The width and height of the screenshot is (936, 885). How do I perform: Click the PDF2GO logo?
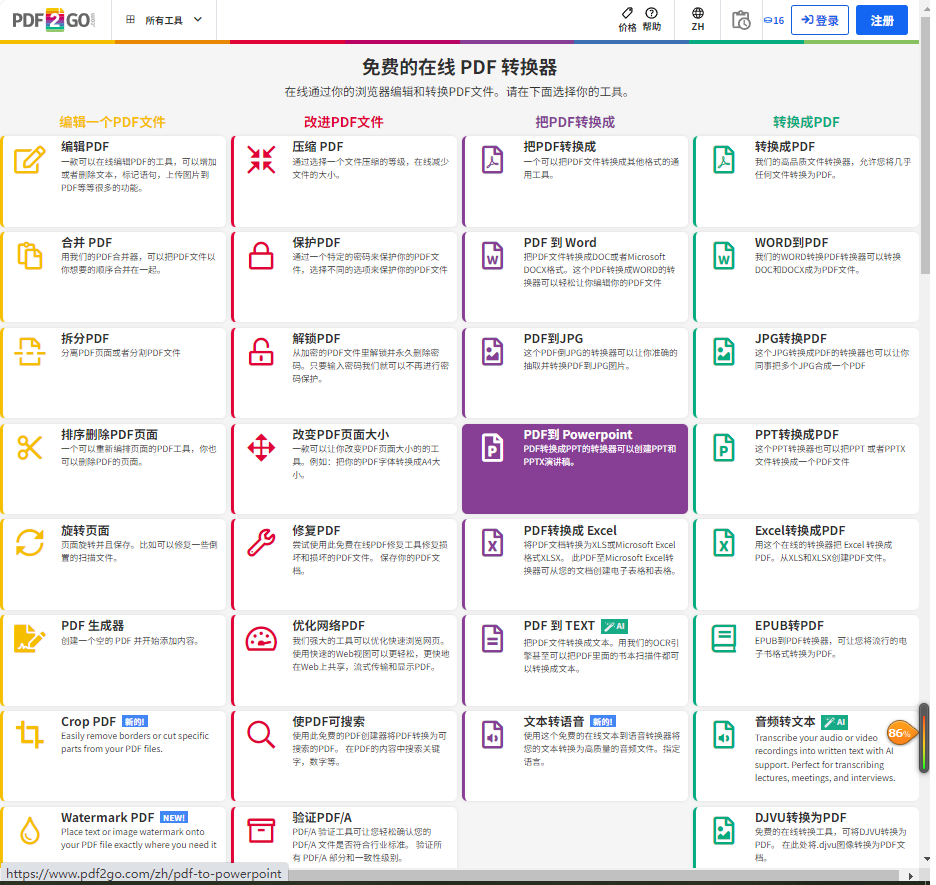point(55,20)
